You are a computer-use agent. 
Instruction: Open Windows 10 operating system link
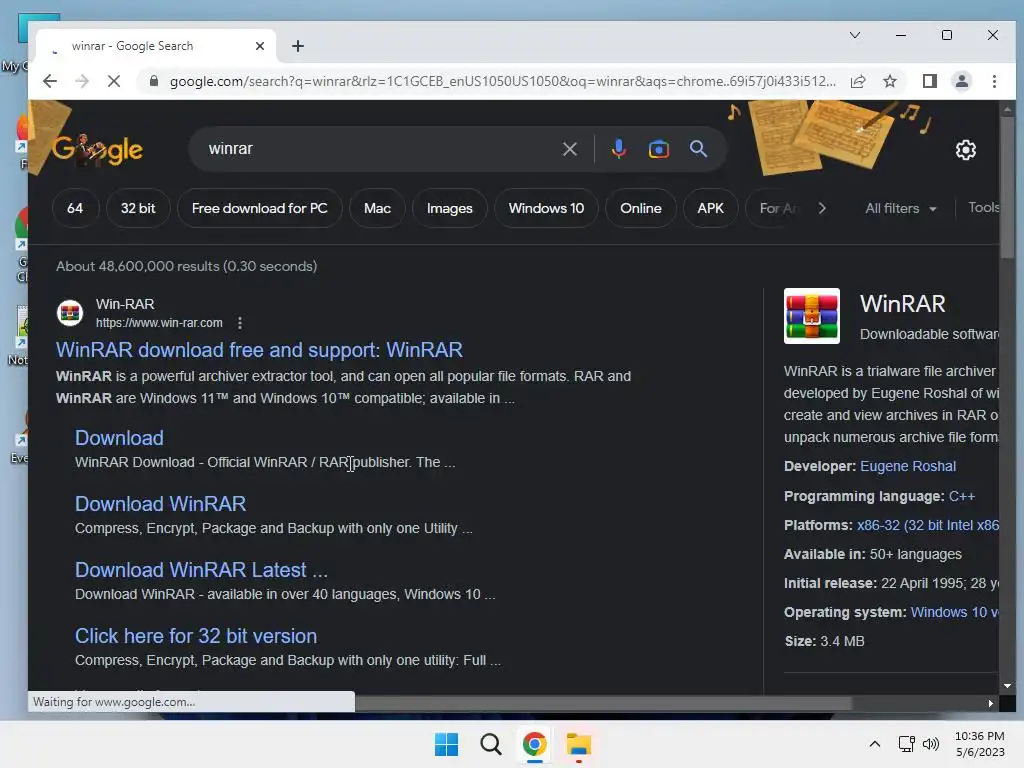coord(954,612)
